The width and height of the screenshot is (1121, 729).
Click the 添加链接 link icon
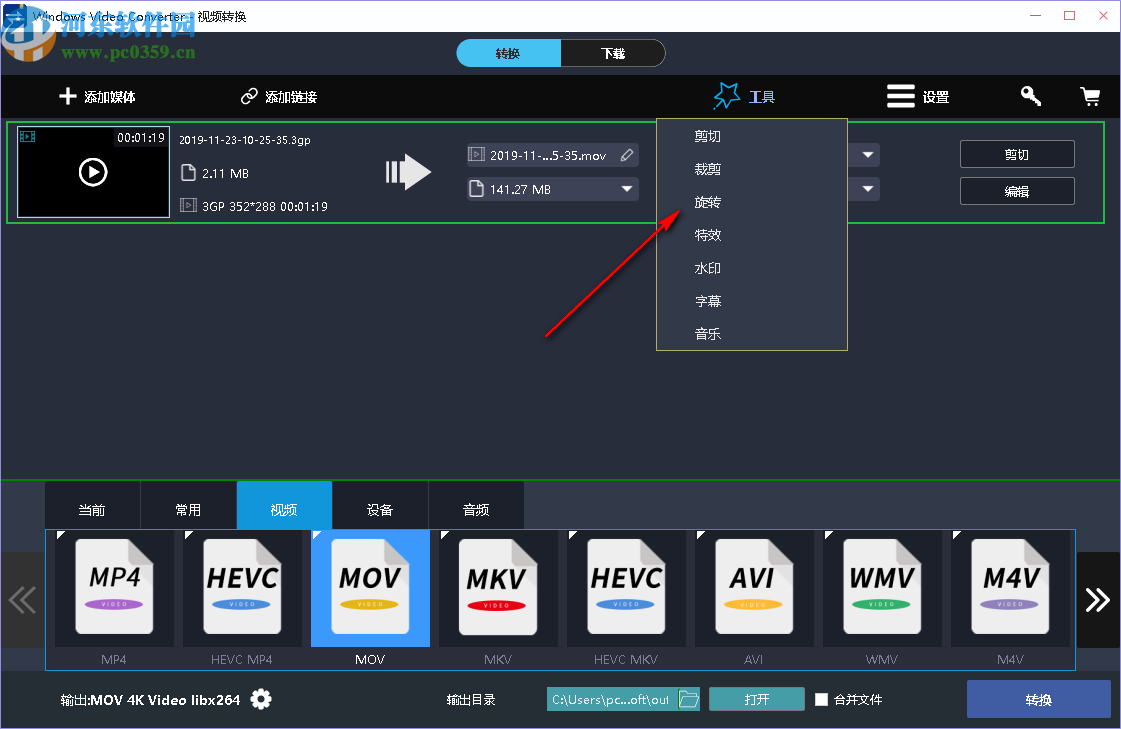tap(248, 96)
